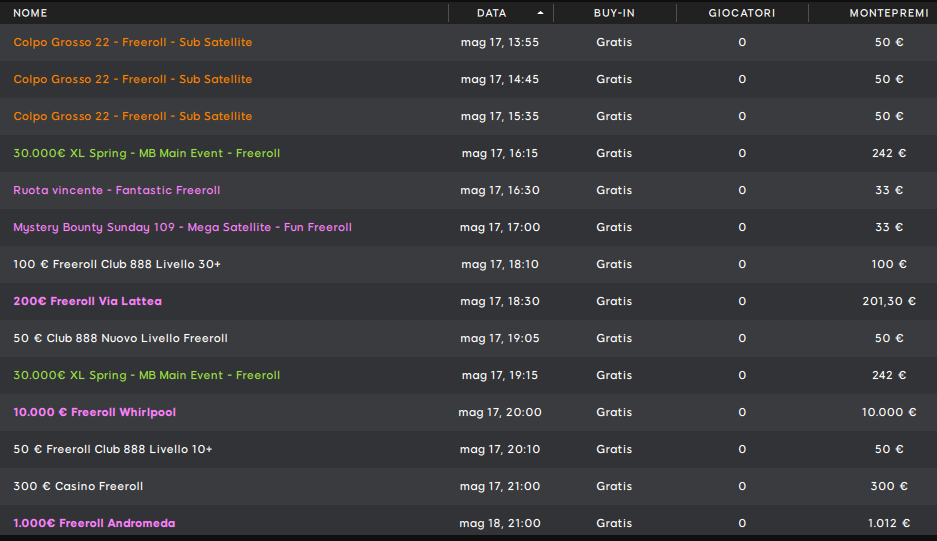Select 200€ Freeroll Via Lattea tournament
This screenshot has height=541, width=937.
[x=468, y=302]
